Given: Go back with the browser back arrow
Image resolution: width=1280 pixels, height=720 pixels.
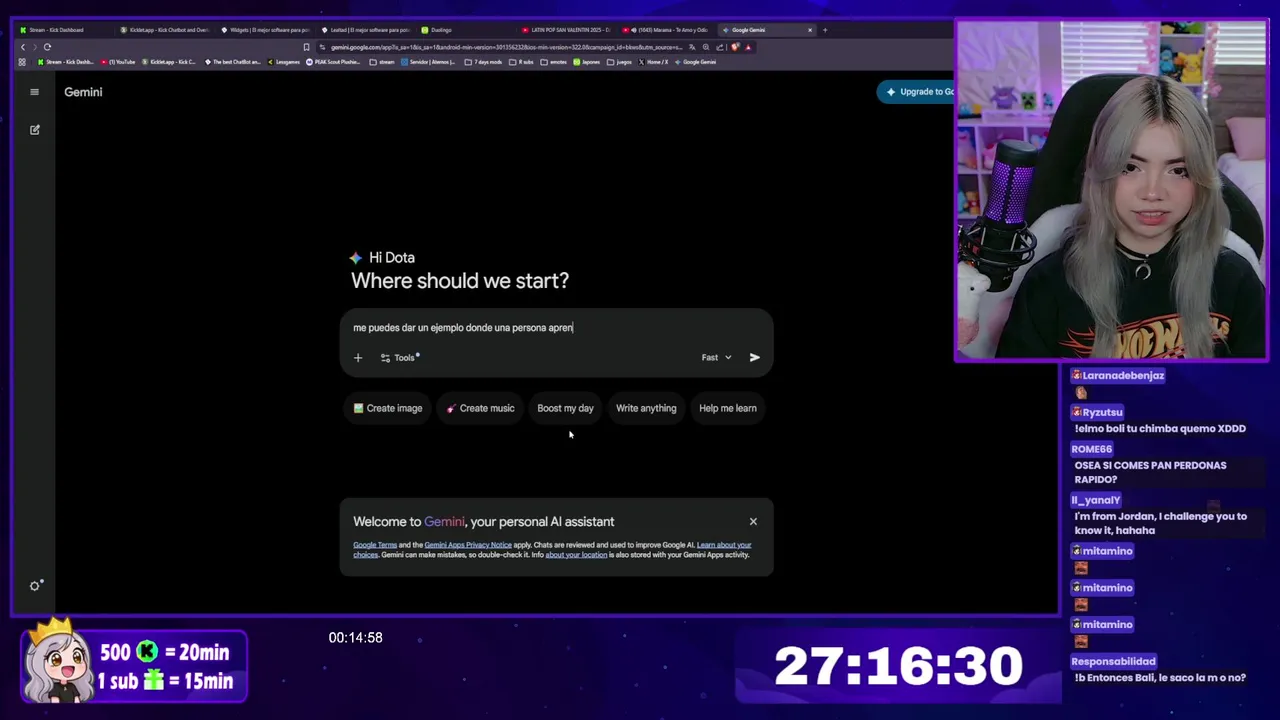Looking at the screenshot, I should pos(23,47).
